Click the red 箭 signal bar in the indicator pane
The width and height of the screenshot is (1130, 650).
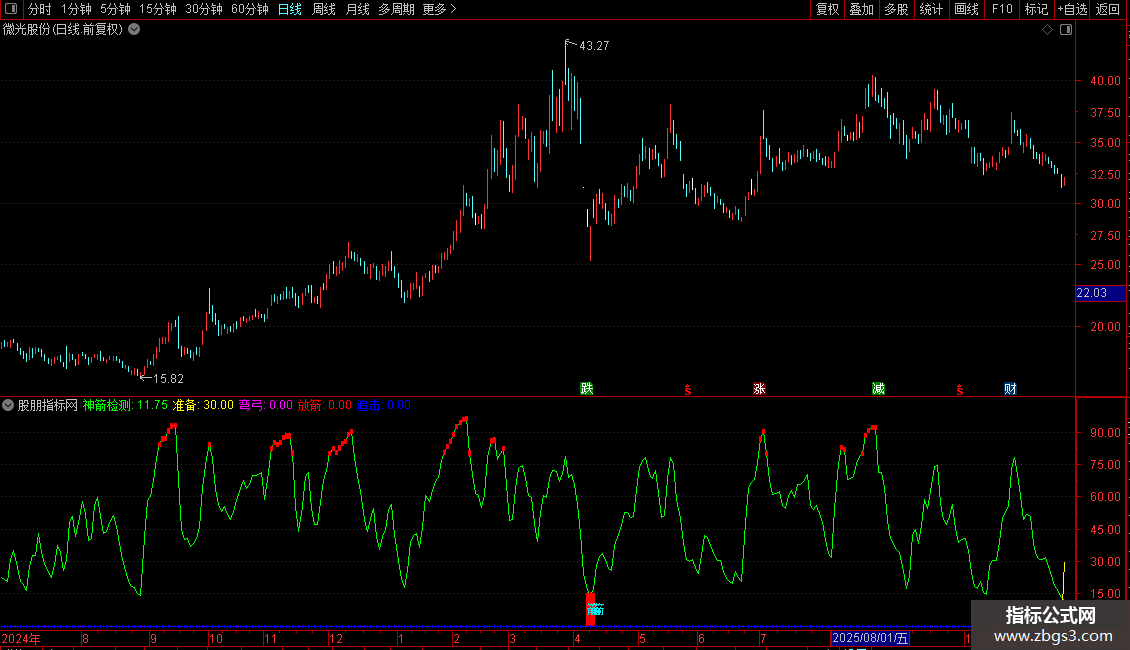[x=590, y=609]
